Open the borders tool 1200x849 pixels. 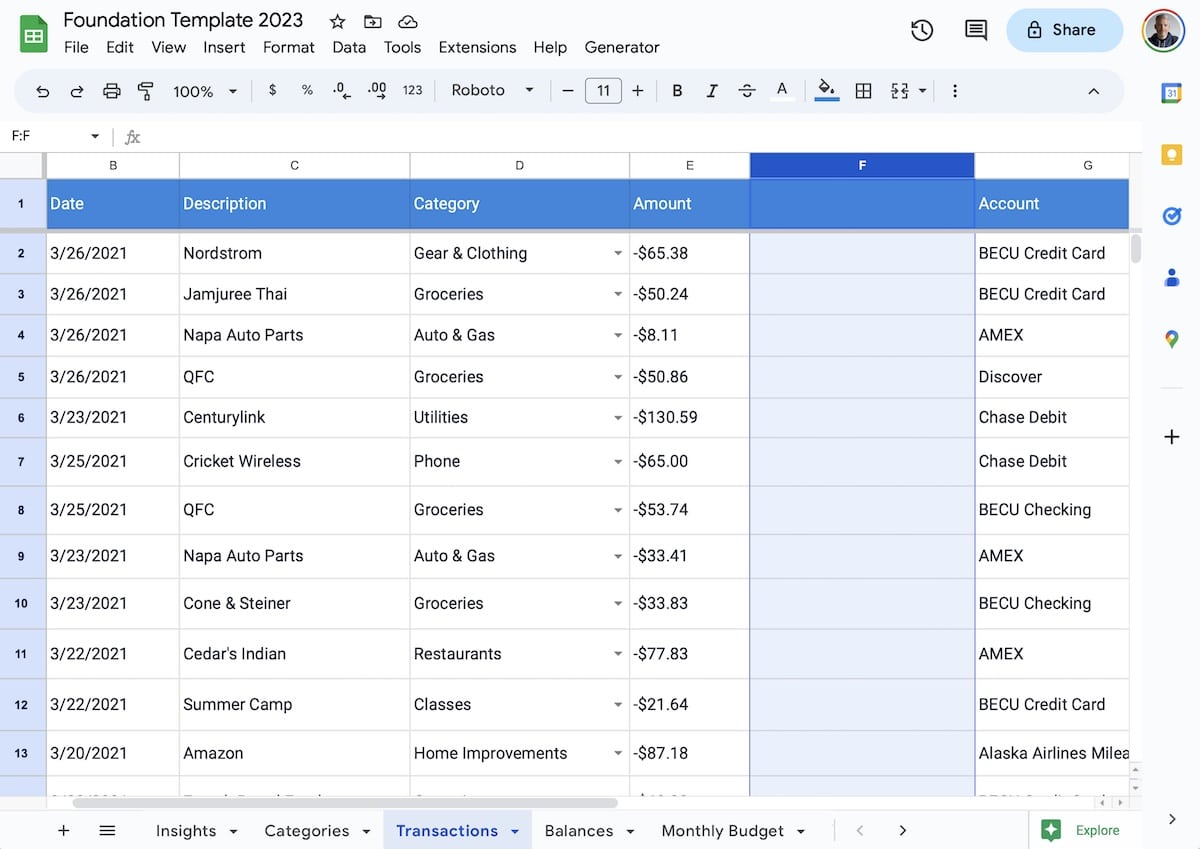pos(863,91)
